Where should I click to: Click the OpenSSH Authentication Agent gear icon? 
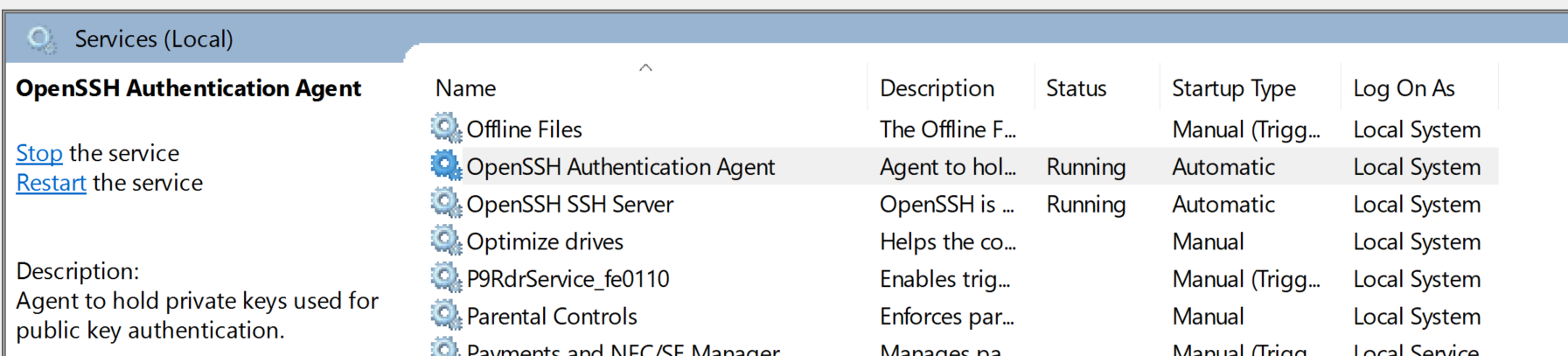446,166
